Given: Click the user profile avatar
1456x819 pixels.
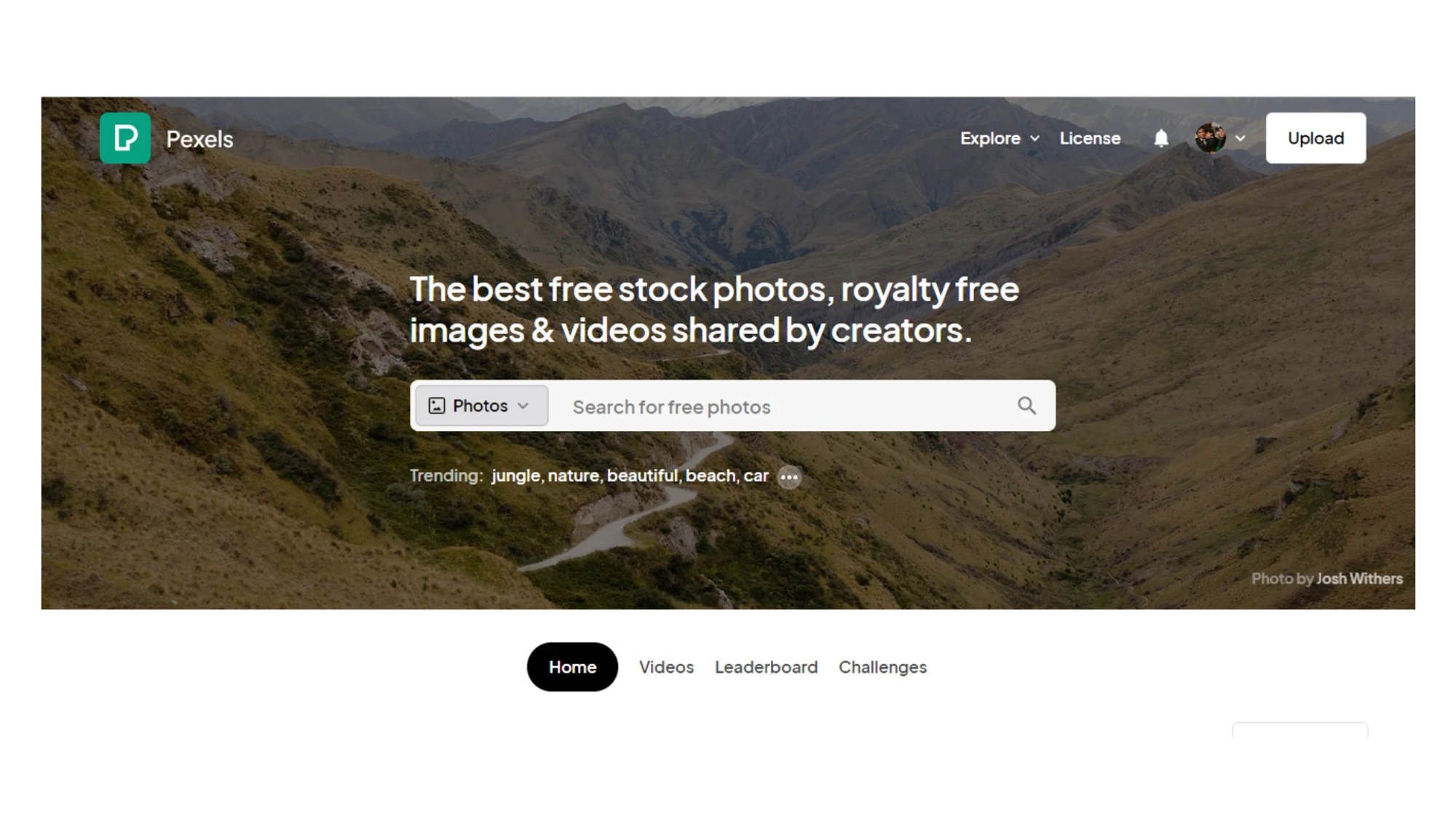Looking at the screenshot, I should (1210, 138).
